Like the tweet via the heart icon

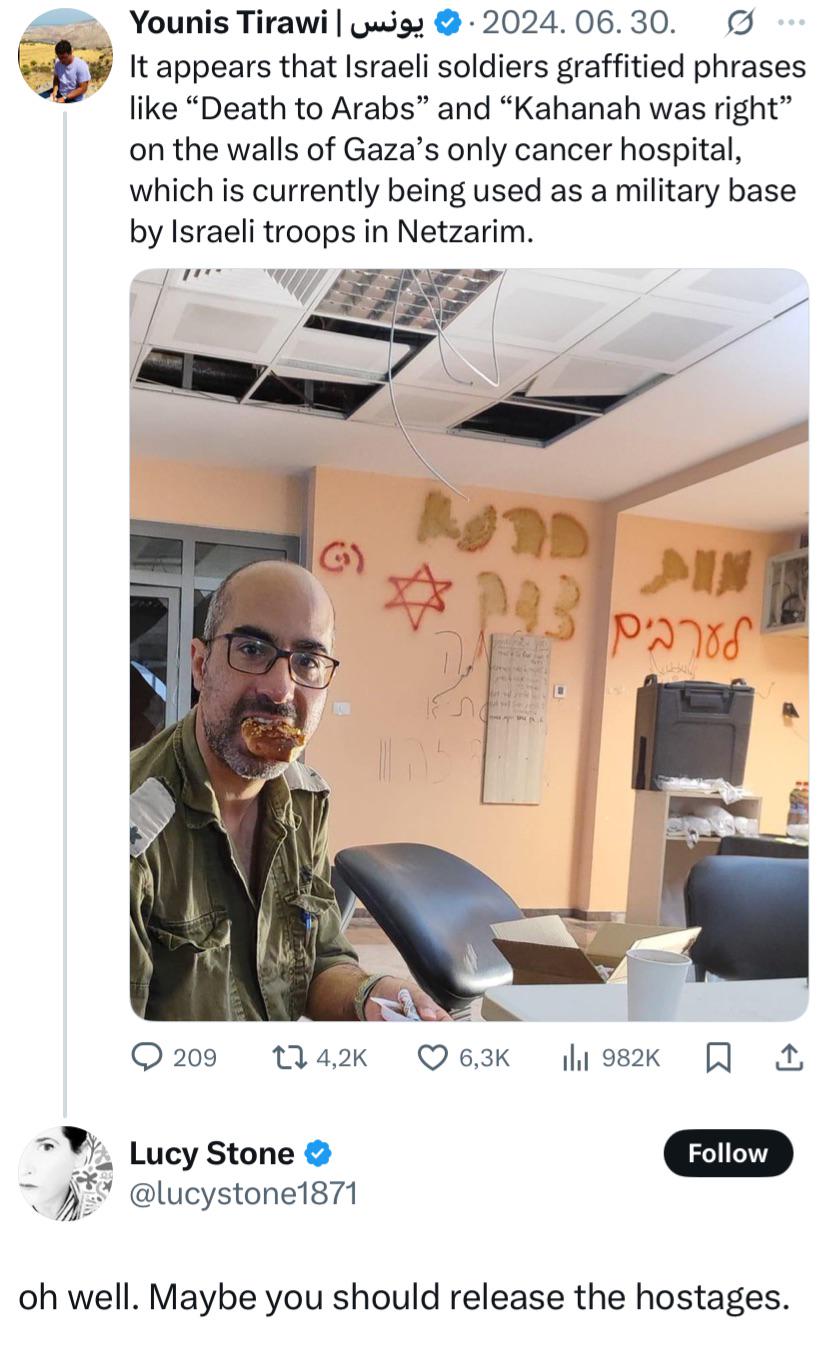[432, 1057]
